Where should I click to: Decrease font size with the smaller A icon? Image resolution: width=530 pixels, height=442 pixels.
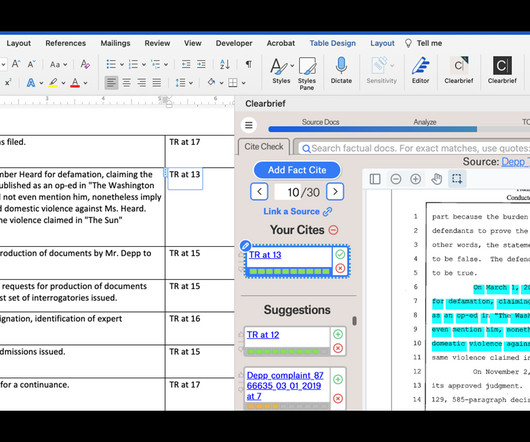click(31, 64)
